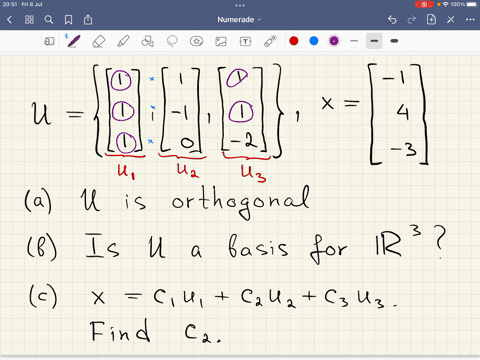Select the medium stroke width
The image size is (480, 360).
tap(374, 41)
